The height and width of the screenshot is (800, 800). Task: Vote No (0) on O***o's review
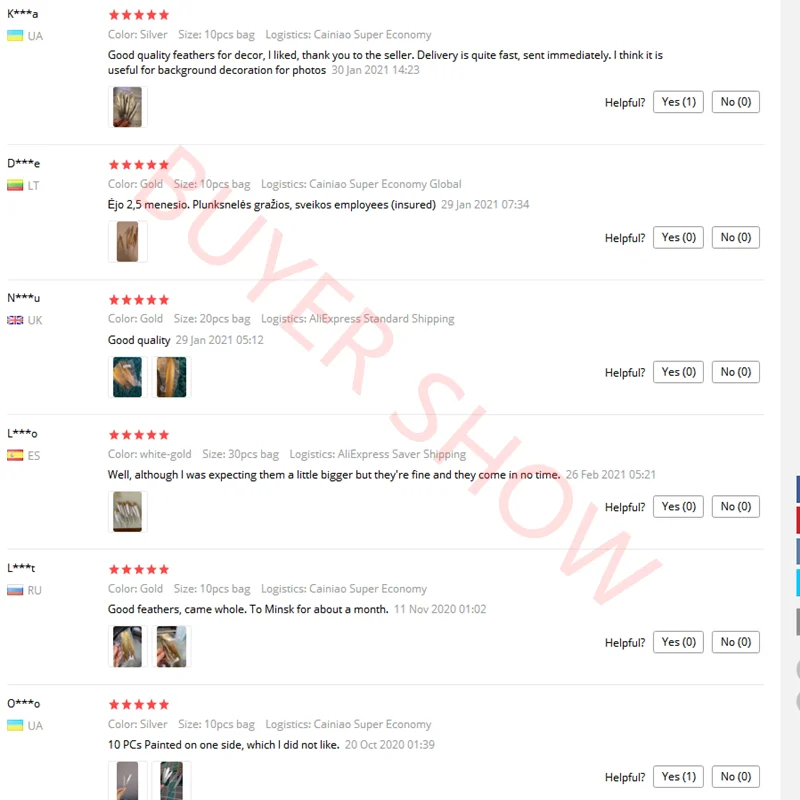pos(735,777)
